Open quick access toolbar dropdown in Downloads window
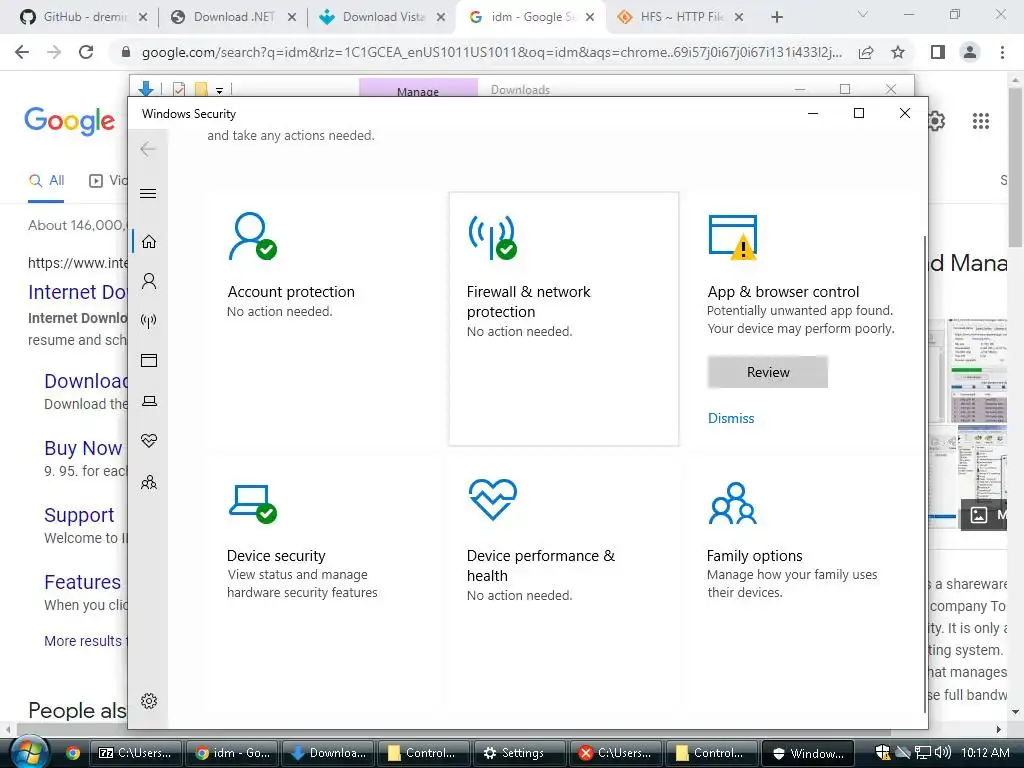Screen dimensions: 1024x768 (219, 90)
